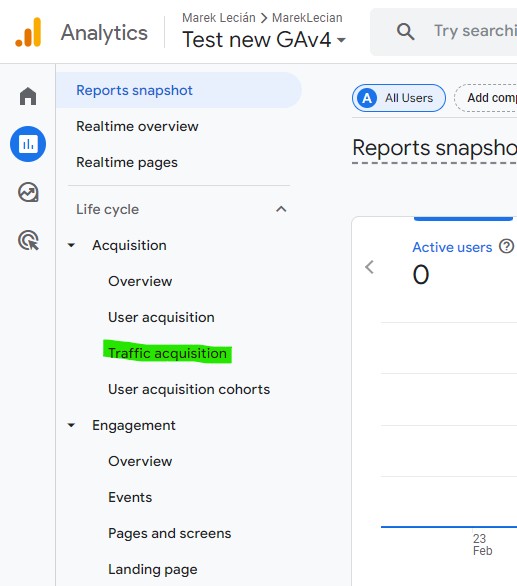
Task: Click the Active users help icon
Action: click(x=507, y=247)
